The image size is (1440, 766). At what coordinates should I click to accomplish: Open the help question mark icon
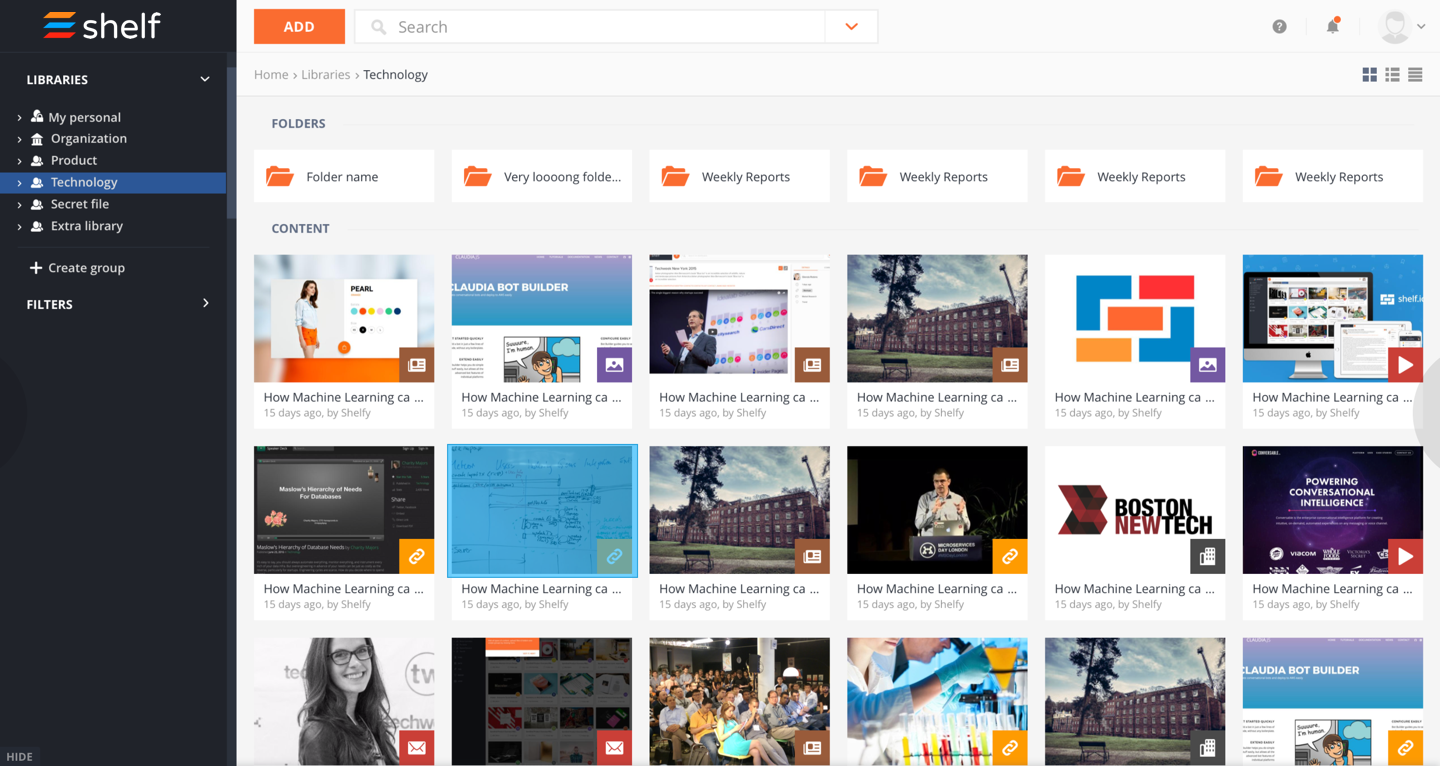tap(1279, 27)
